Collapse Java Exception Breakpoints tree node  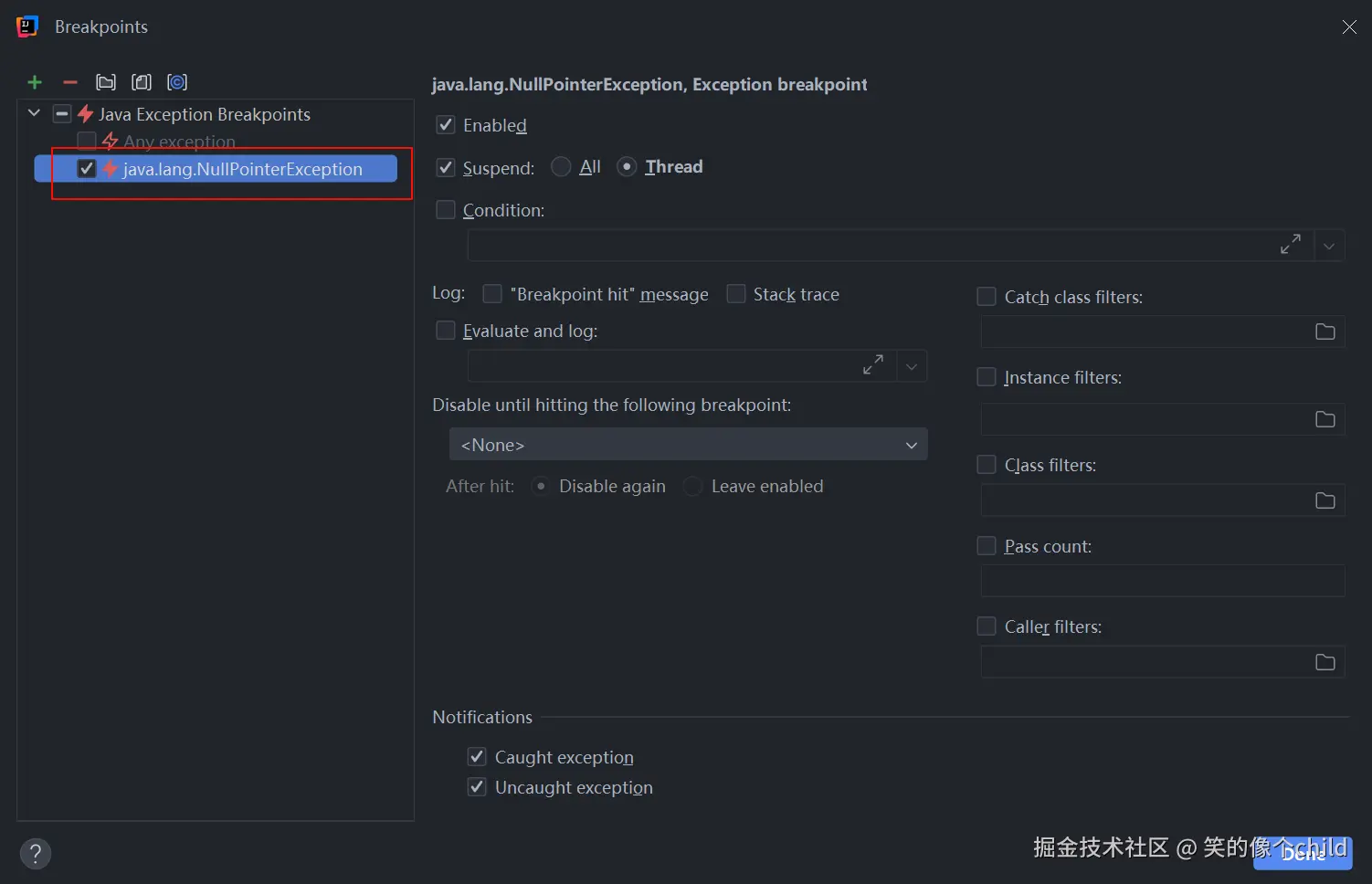tap(35, 113)
